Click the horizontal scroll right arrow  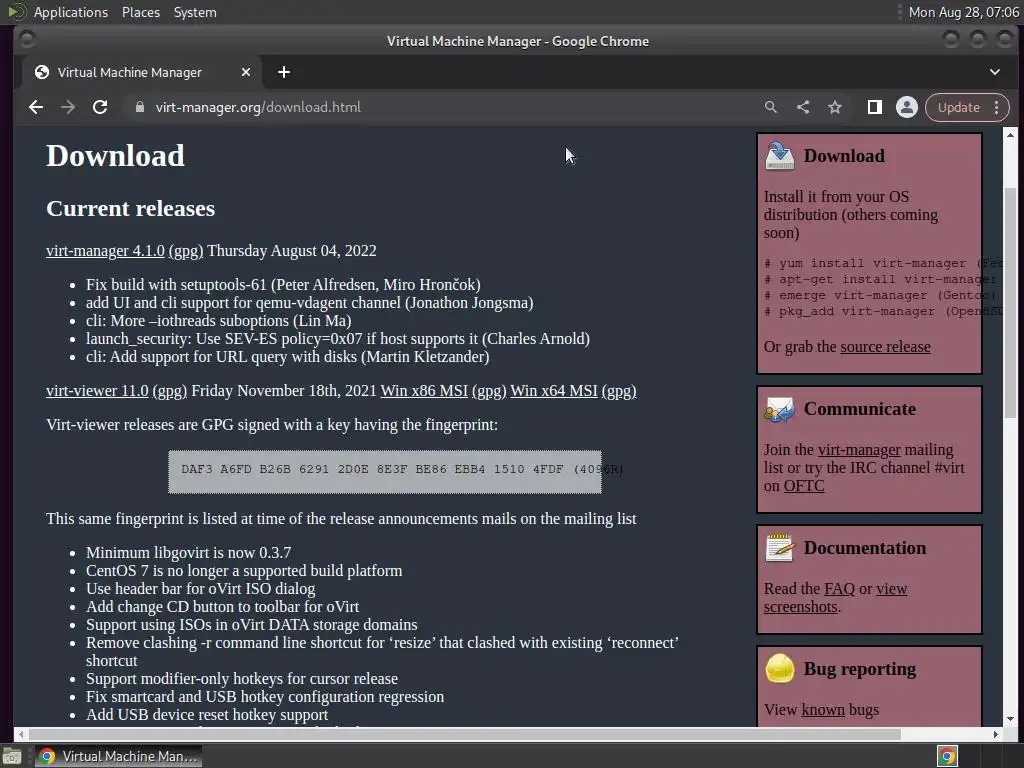(995, 734)
